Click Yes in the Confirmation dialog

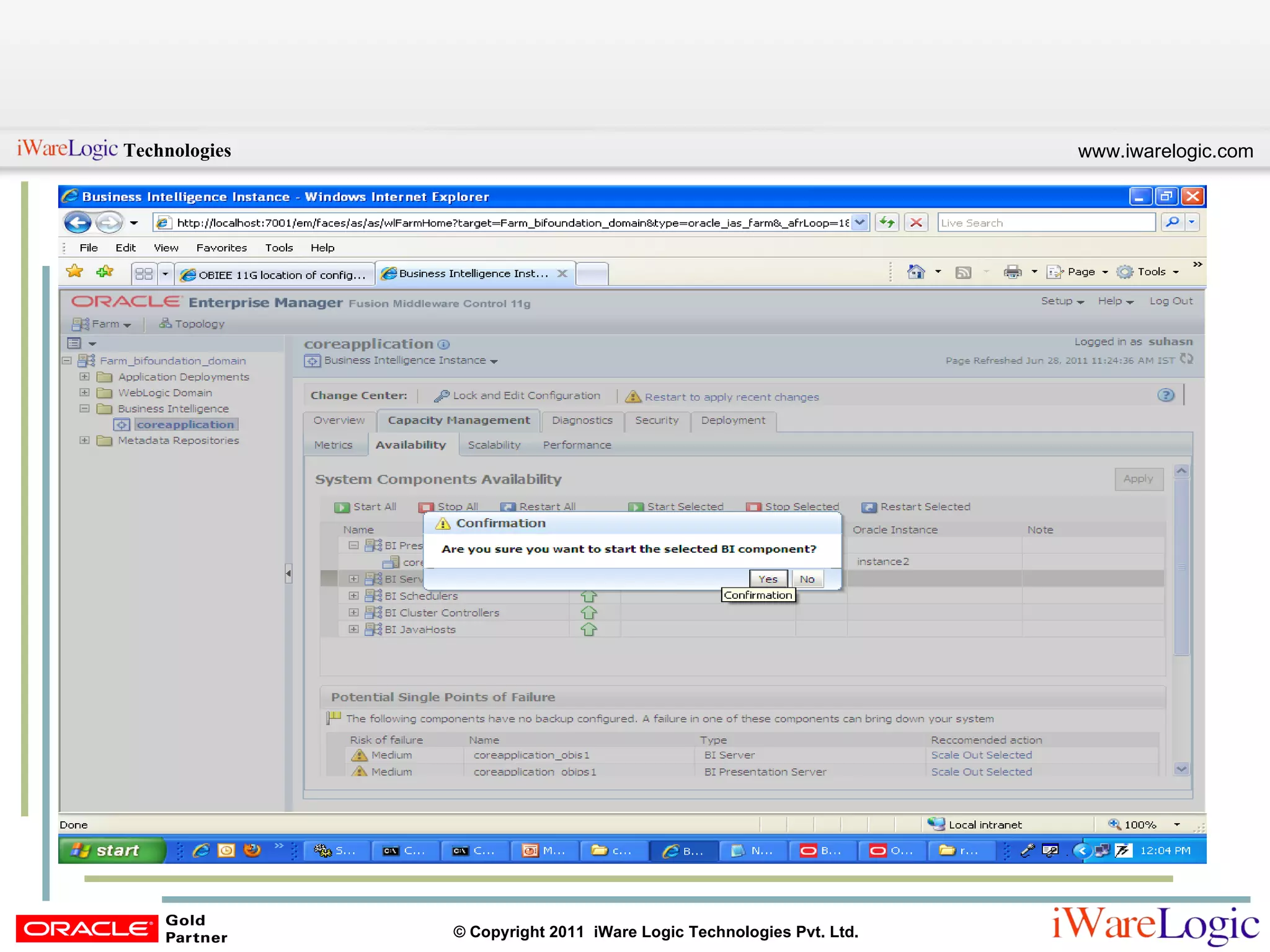click(x=768, y=579)
